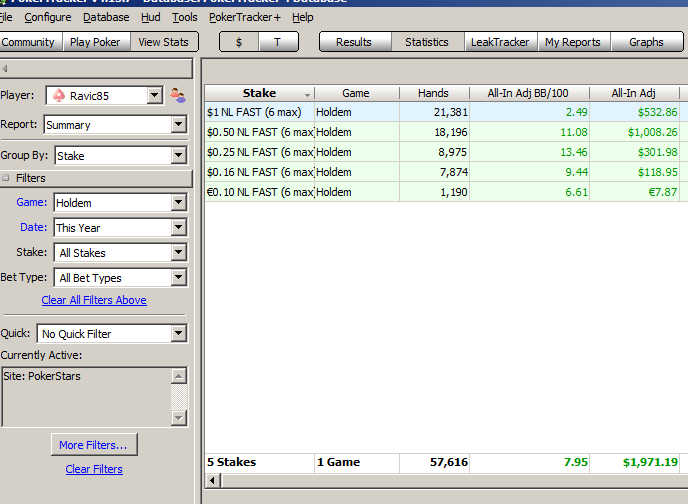Image resolution: width=688 pixels, height=504 pixels.
Task: Sort by All-In Adj BB/100 column header
Action: pos(528,93)
